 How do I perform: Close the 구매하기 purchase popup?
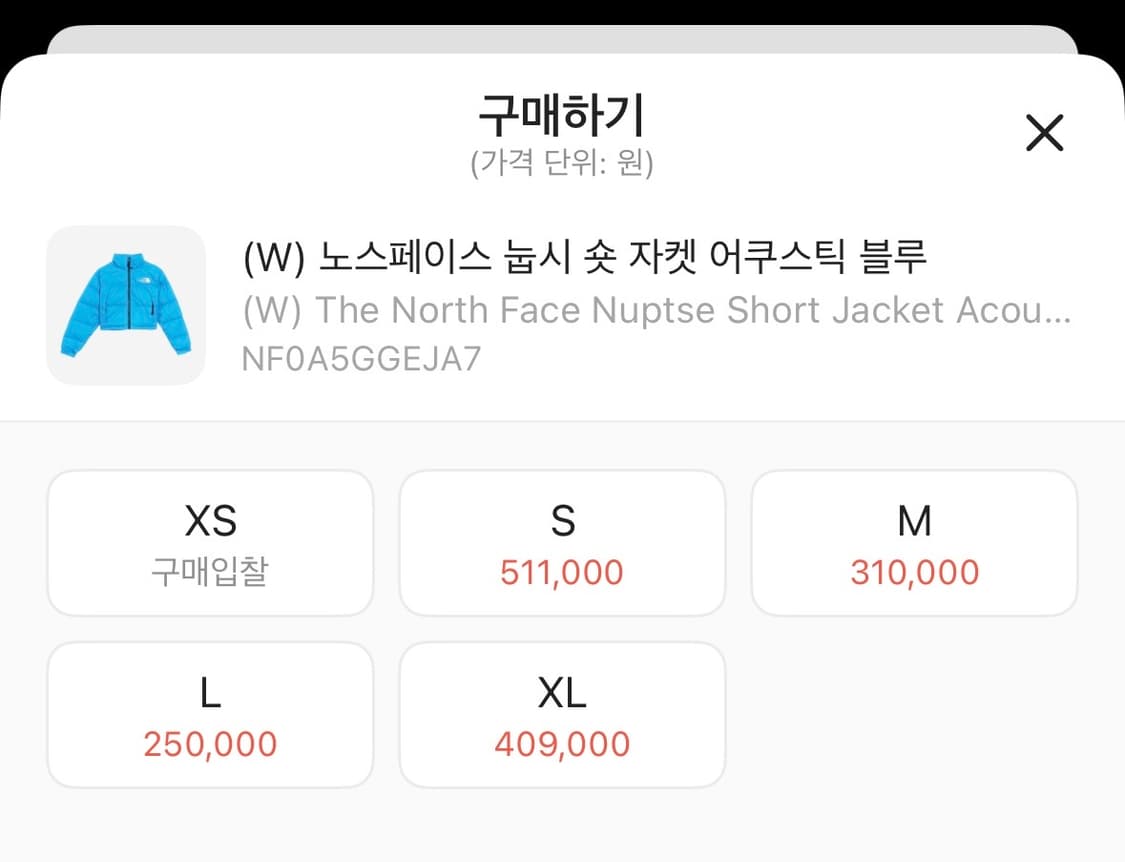point(1044,132)
